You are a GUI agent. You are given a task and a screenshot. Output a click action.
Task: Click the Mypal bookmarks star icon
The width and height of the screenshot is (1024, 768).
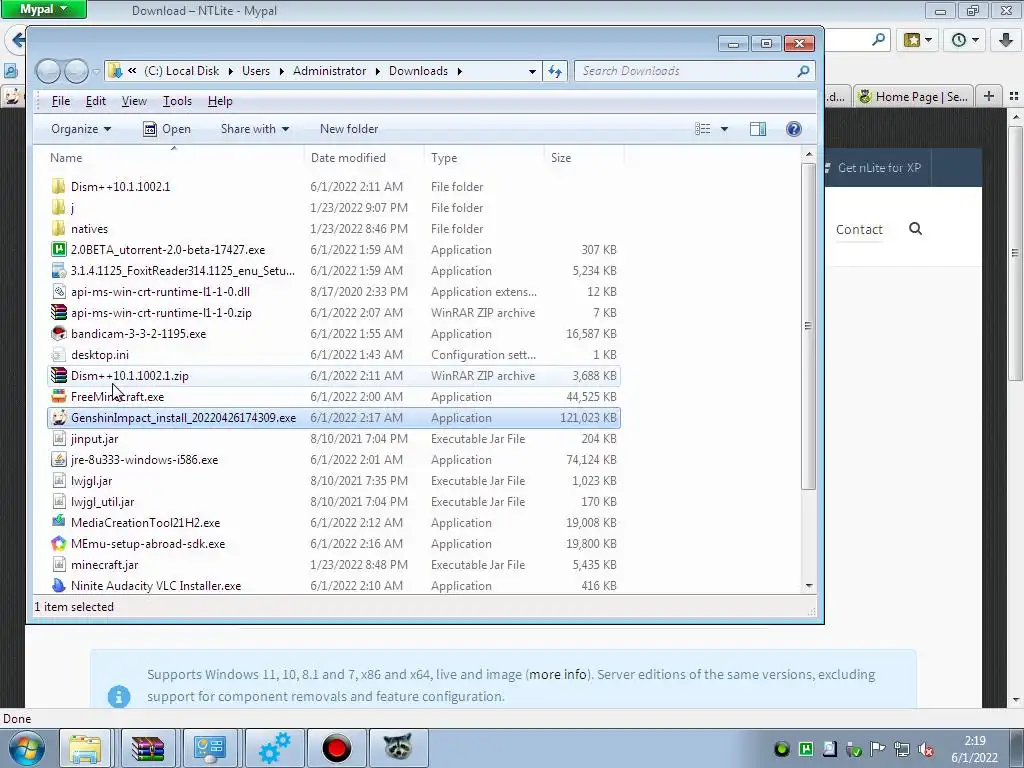pos(912,40)
